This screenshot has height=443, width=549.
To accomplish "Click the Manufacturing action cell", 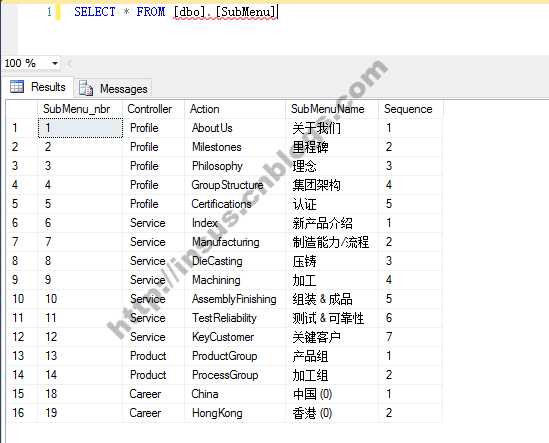I will click(235, 242).
